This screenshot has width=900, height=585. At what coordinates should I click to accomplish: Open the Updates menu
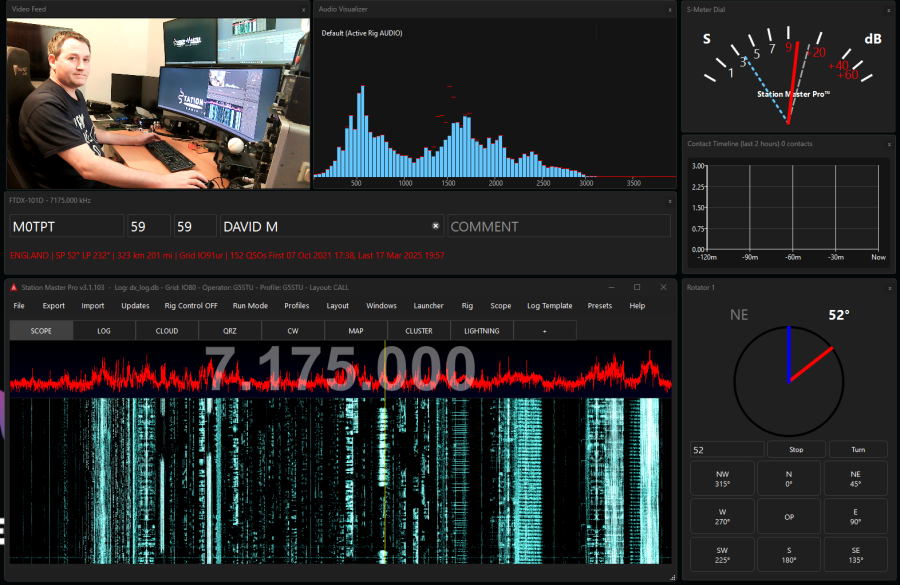[x=135, y=305]
